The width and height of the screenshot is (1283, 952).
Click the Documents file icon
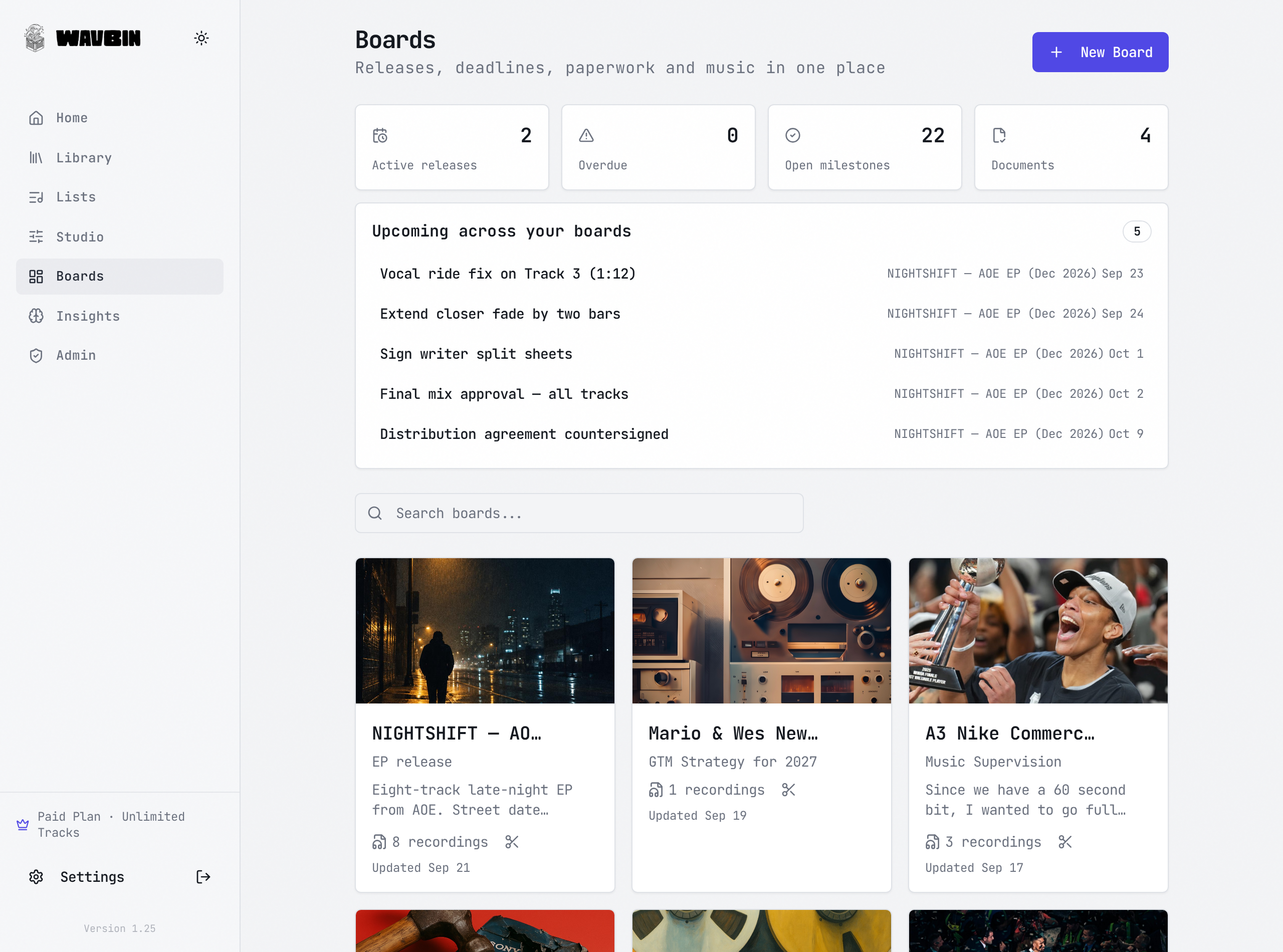point(999,135)
